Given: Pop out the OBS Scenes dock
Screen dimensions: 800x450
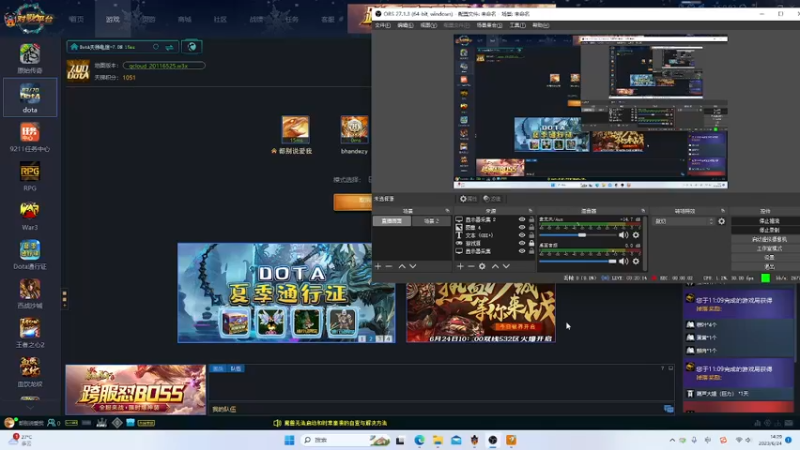Looking at the screenshot, I should 447,211.
